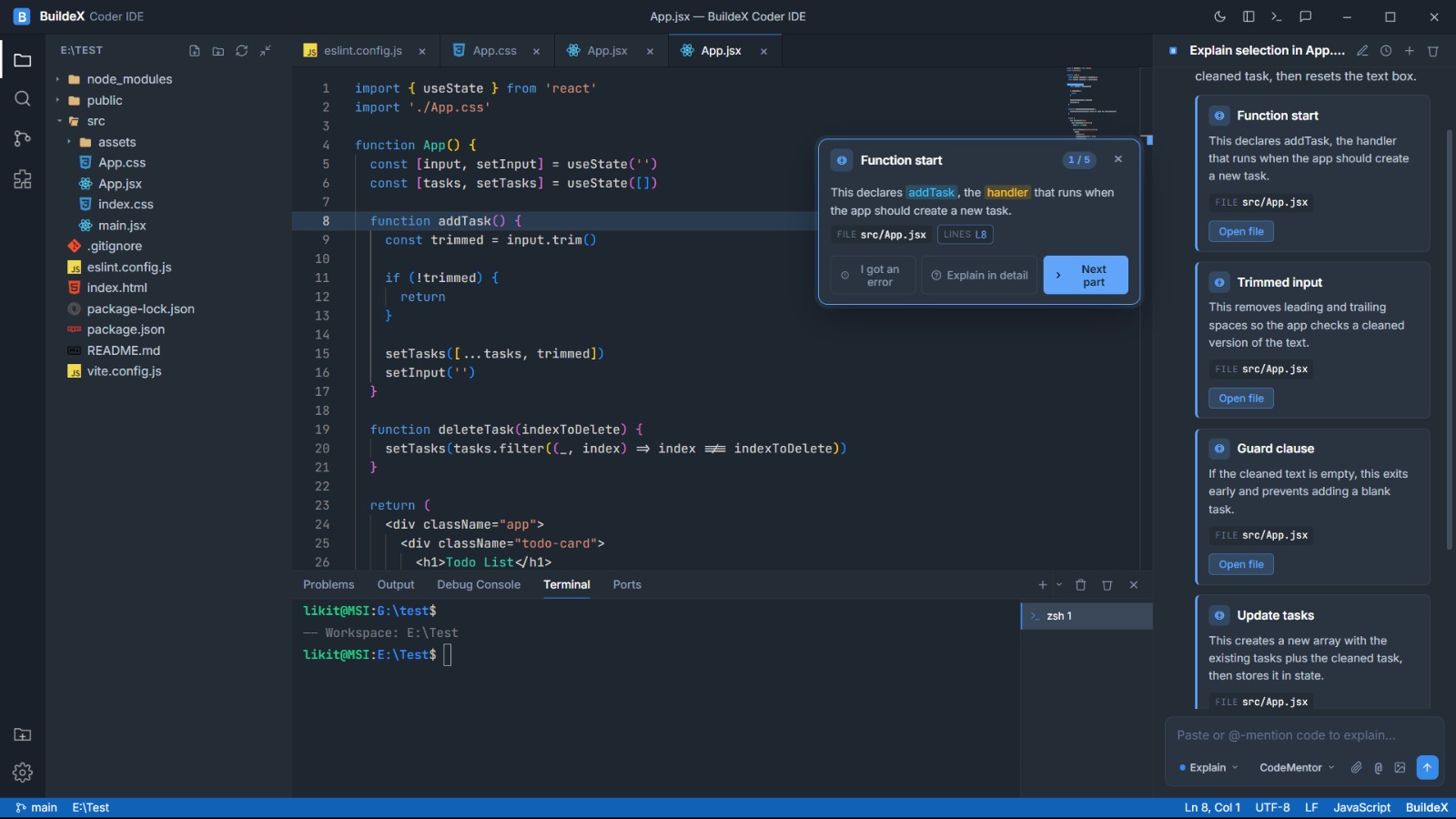Open README.md from the file tree
This screenshot has height=819, width=1456.
click(124, 350)
